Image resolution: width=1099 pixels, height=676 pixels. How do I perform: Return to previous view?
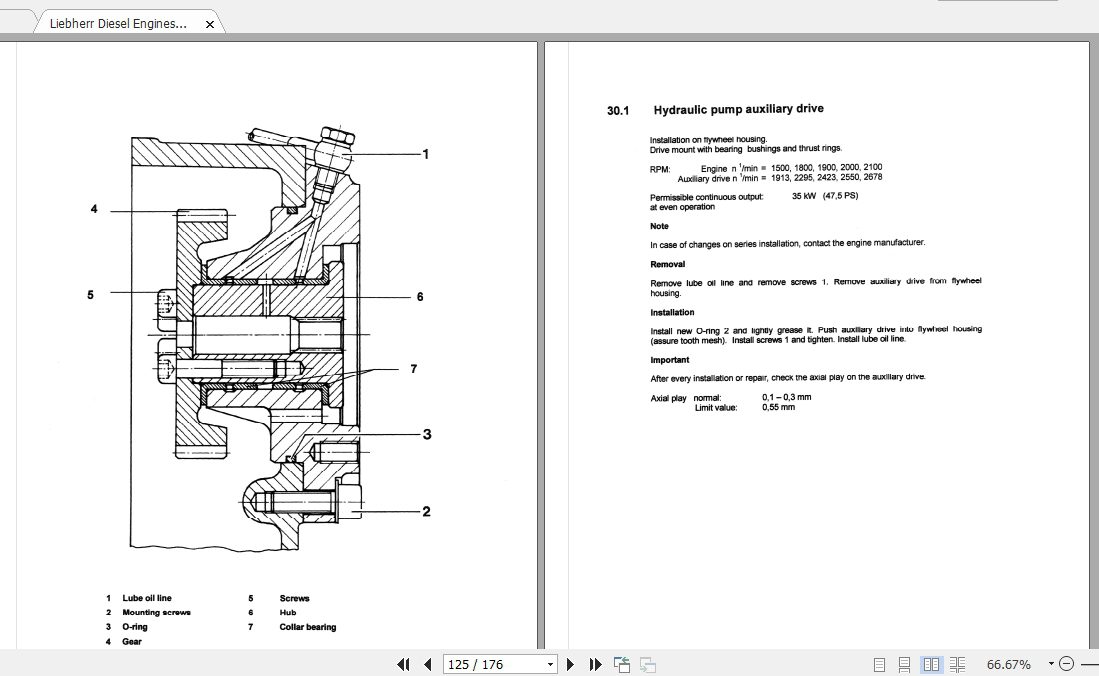coord(621,664)
